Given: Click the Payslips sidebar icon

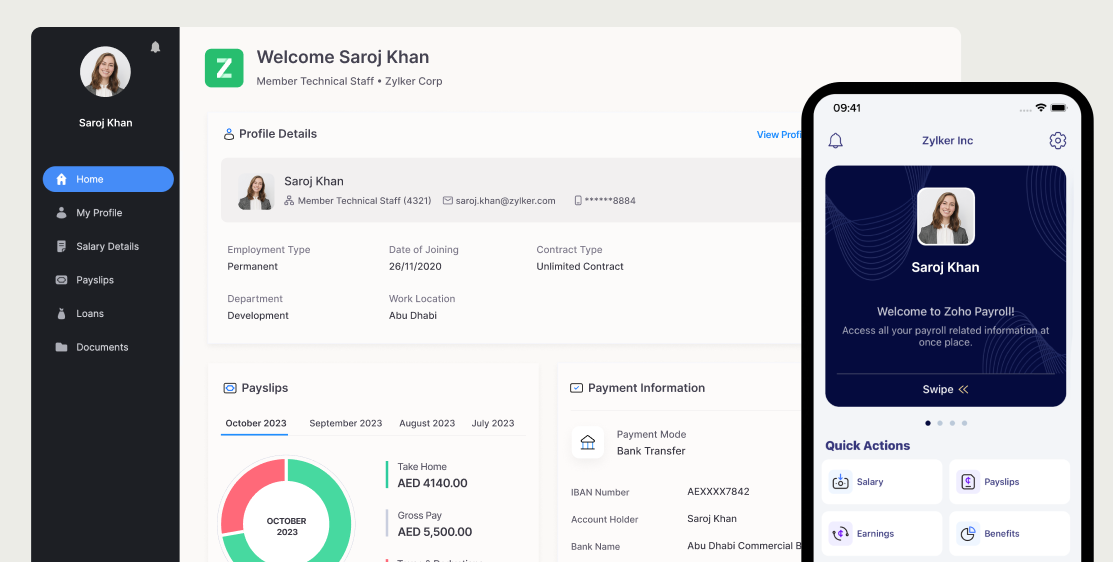Looking at the screenshot, I should click(x=61, y=280).
